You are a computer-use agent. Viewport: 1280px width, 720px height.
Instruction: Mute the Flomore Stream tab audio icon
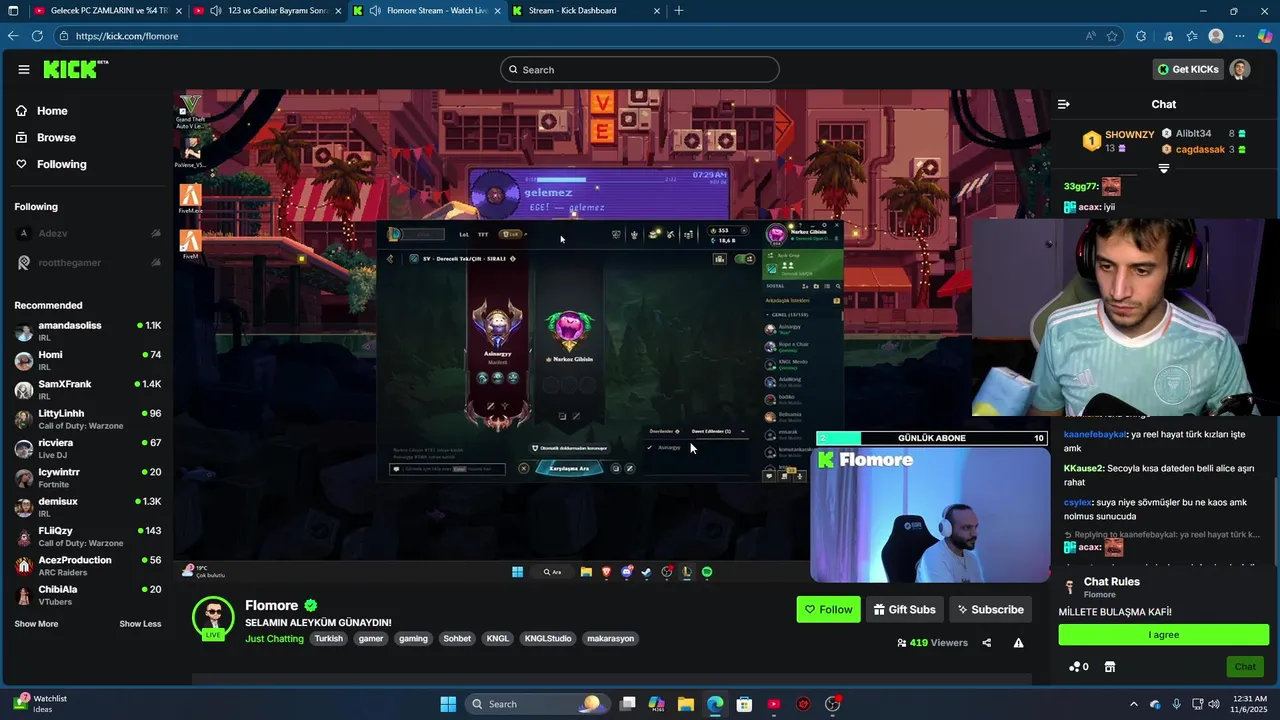[x=375, y=11]
